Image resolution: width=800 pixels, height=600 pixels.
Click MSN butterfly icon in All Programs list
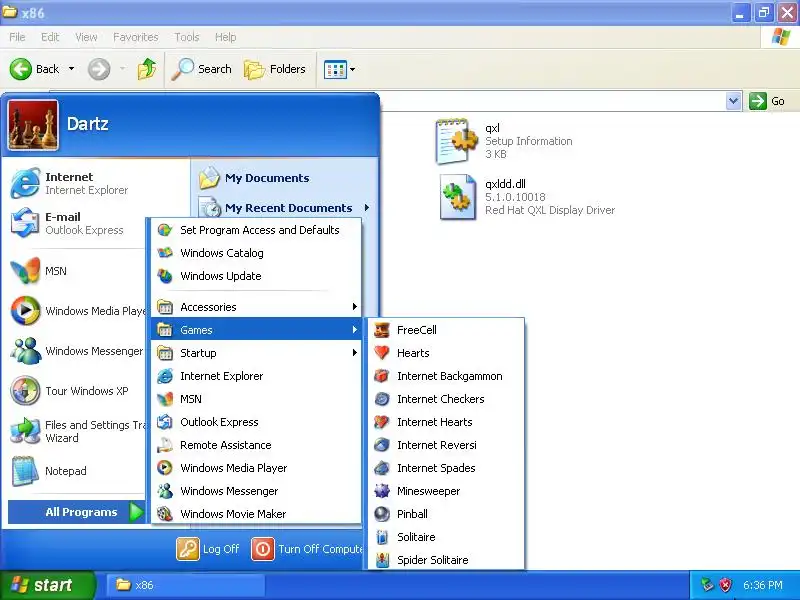pyautogui.click(x=164, y=398)
